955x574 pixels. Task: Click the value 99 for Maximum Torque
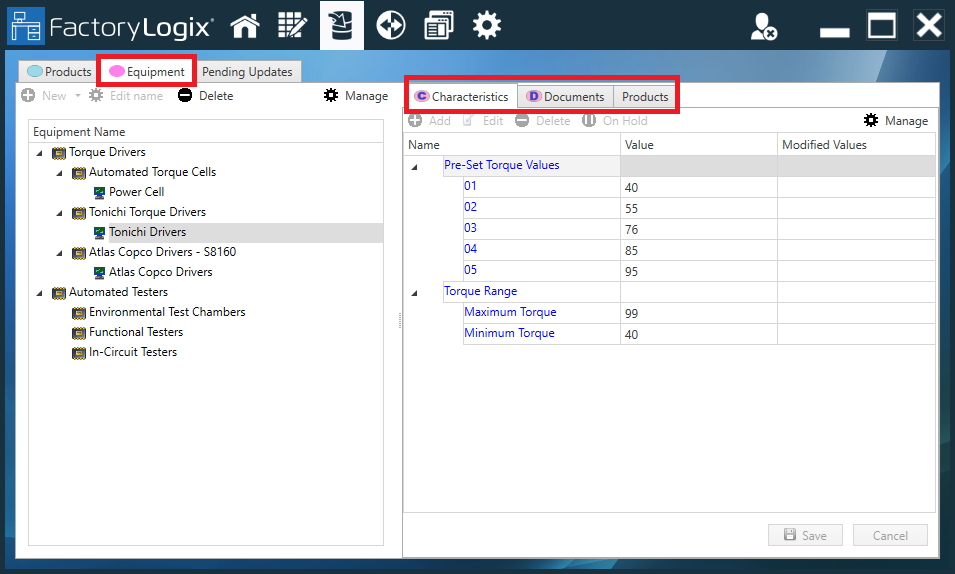coord(699,313)
